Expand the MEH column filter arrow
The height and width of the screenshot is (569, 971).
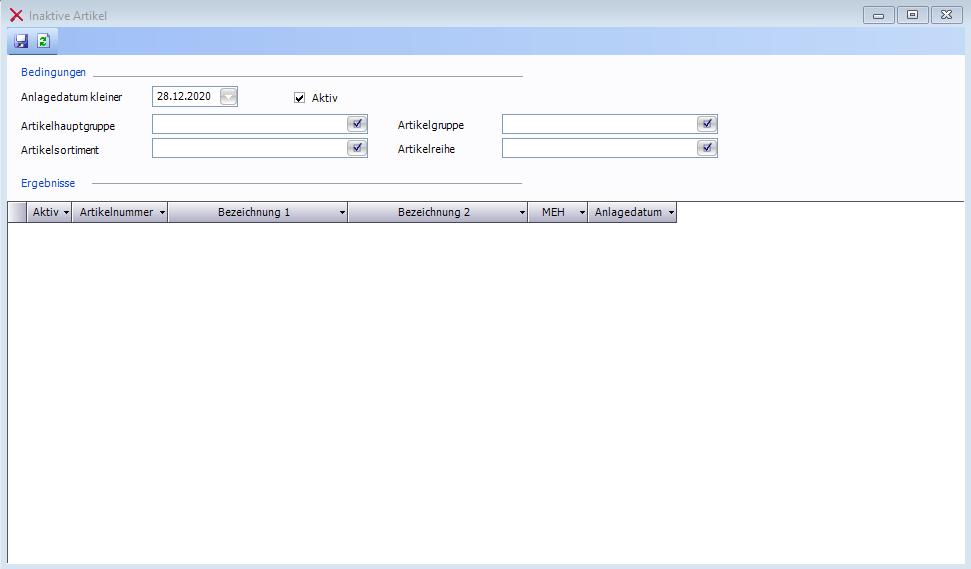tap(582, 213)
